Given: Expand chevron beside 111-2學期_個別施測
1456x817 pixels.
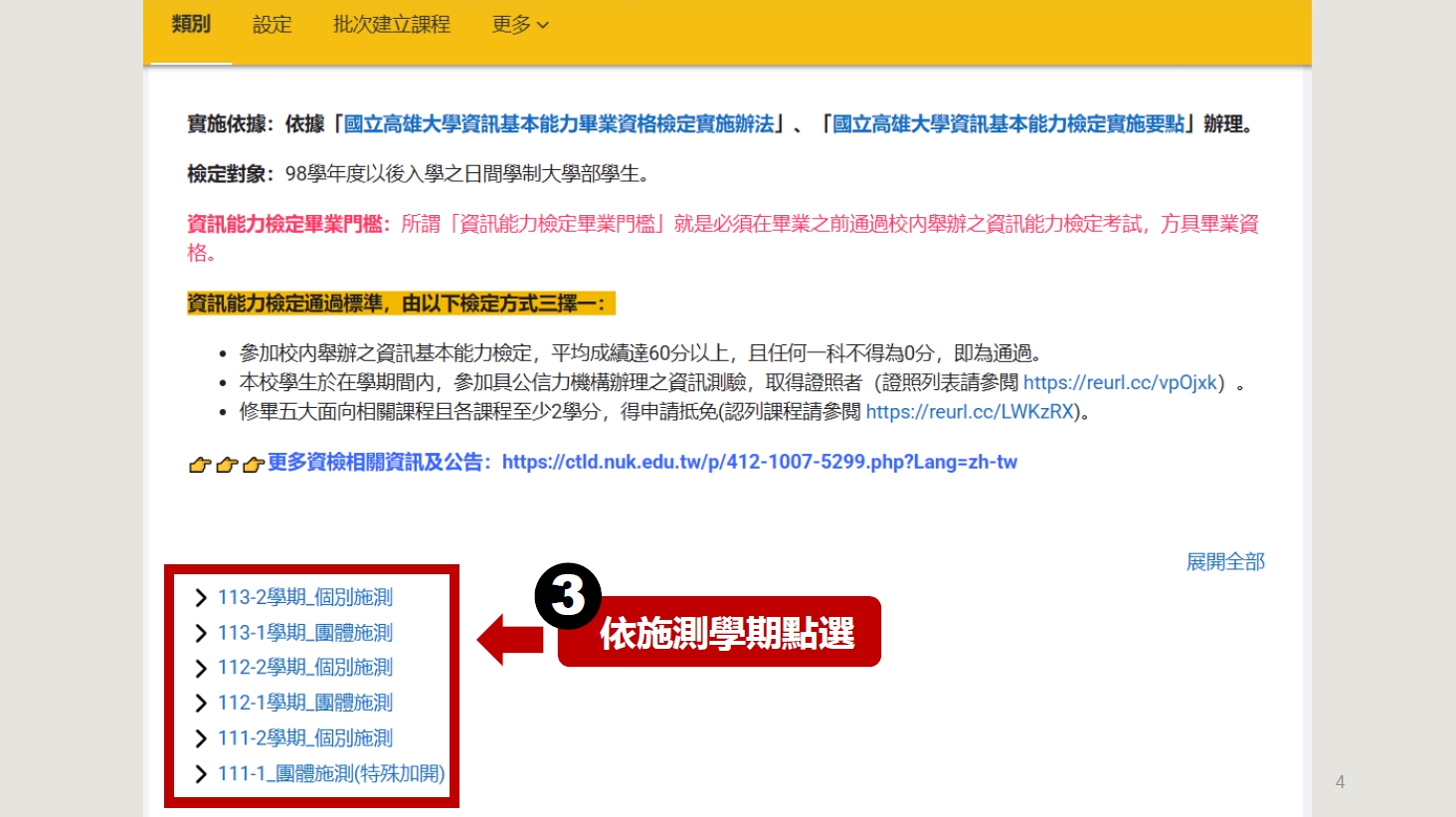Looking at the screenshot, I should coord(201,738).
